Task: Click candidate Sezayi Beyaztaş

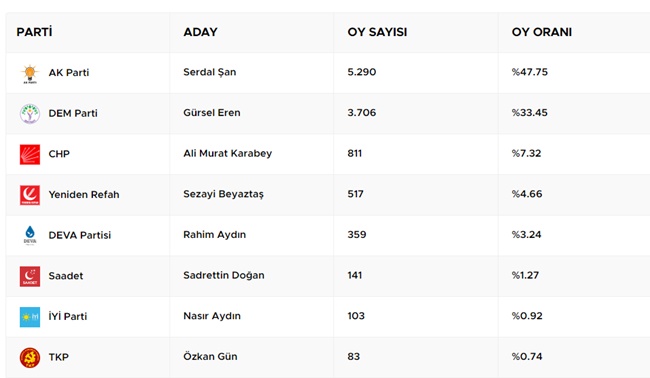Action: (x=223, y=194)
